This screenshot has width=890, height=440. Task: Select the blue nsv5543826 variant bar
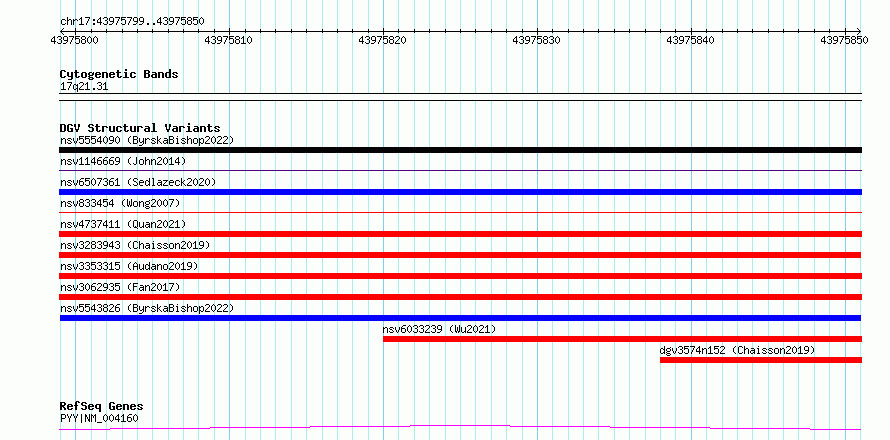(x=460, y=318)
